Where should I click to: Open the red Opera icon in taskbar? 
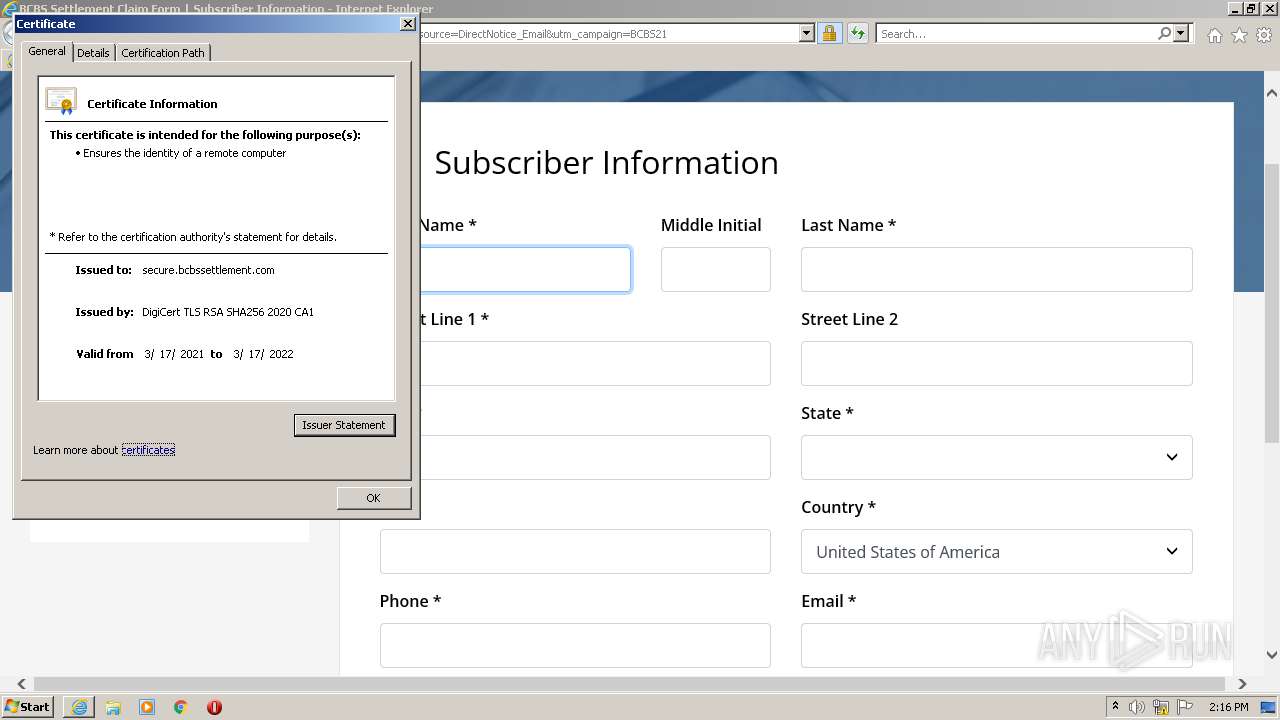click(x=214, y=707)
